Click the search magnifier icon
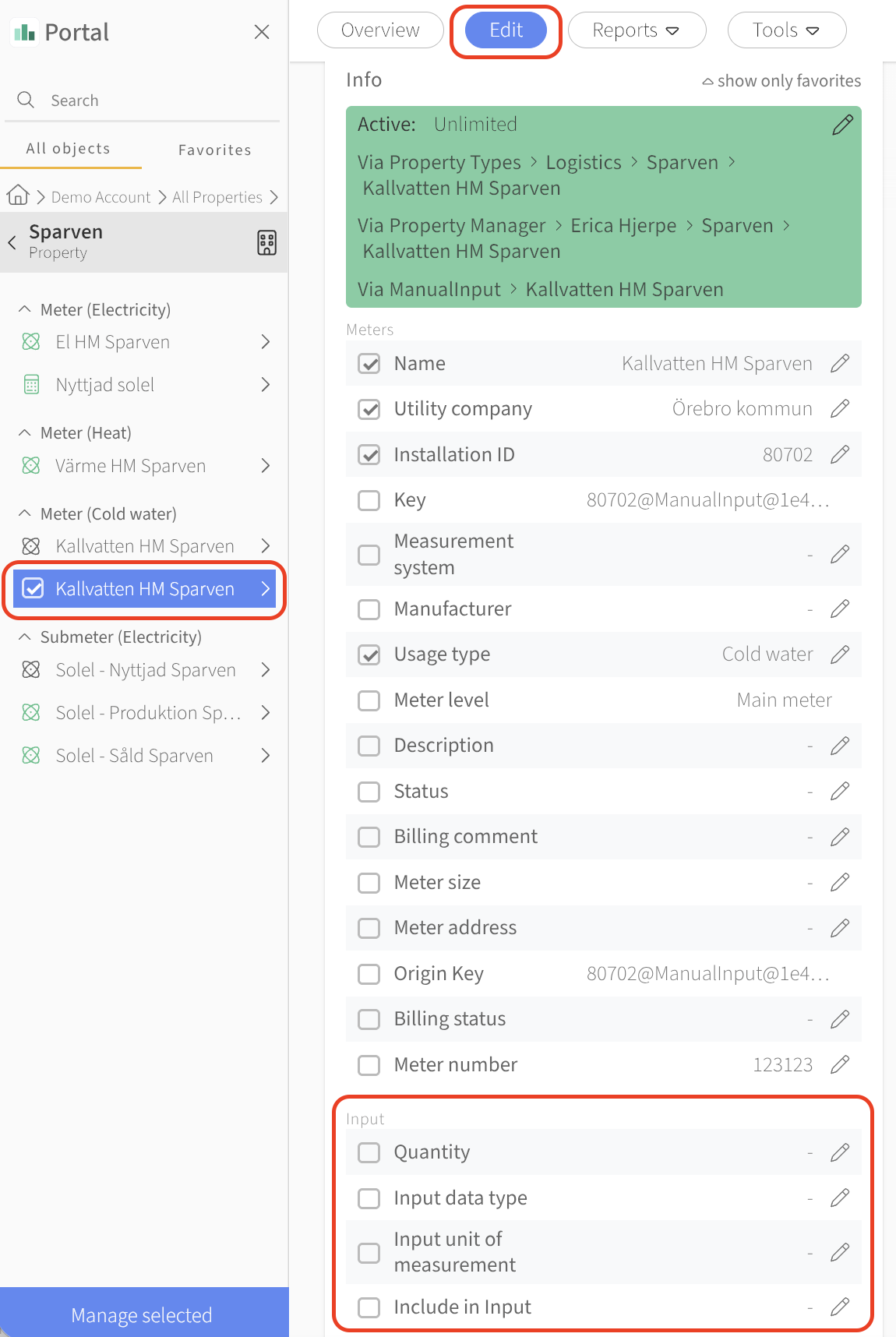Screen dimensions: 896x1337 tap(26, 100)
